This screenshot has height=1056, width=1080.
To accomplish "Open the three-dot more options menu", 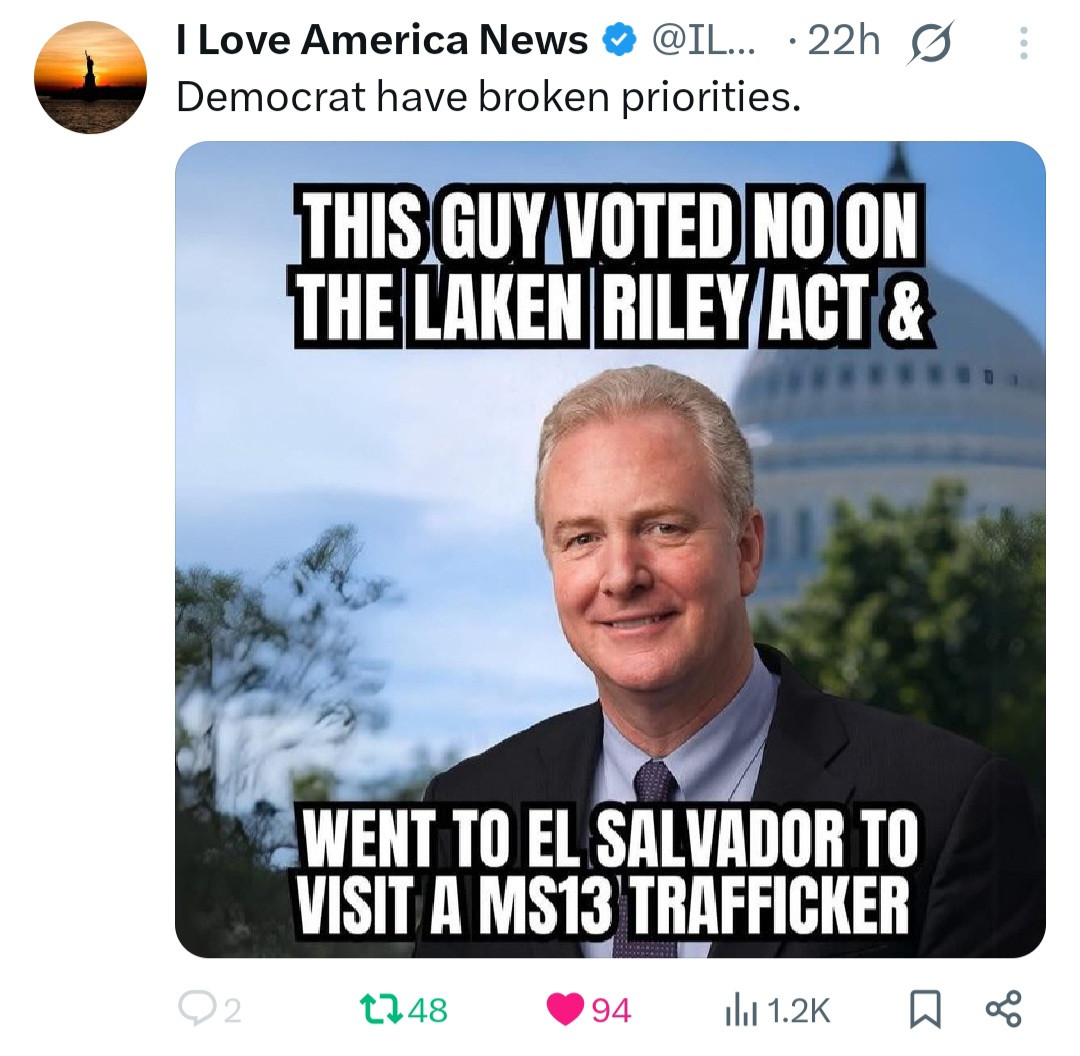I will click(1024, 43).
